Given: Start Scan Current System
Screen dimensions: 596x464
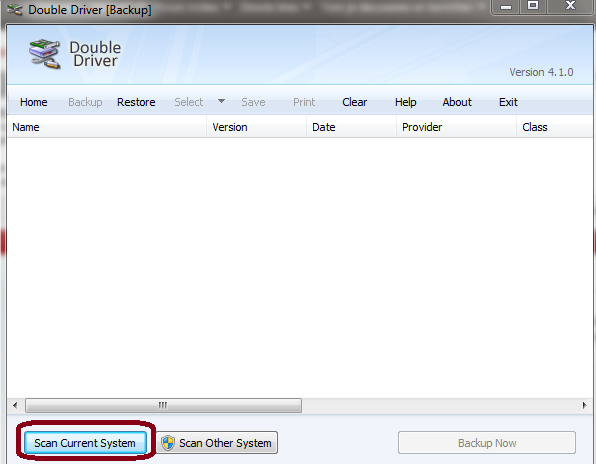Looking at the screenshot, I should point(85,443).
